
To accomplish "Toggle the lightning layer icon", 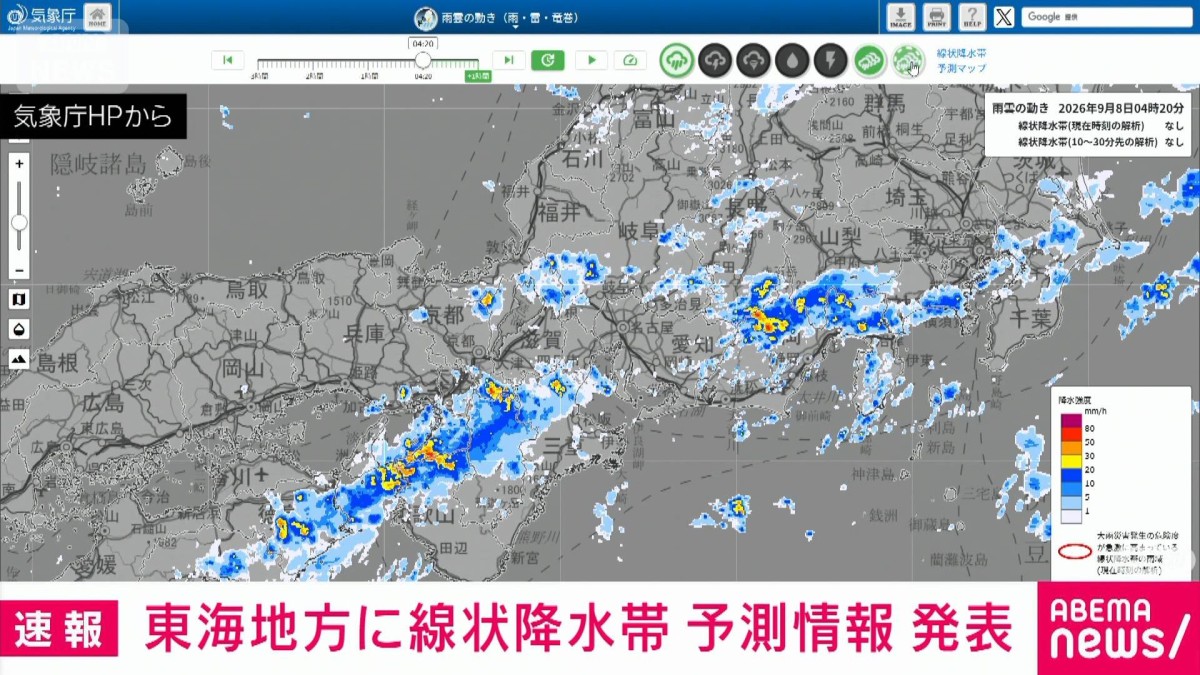I will click(830, 61).
